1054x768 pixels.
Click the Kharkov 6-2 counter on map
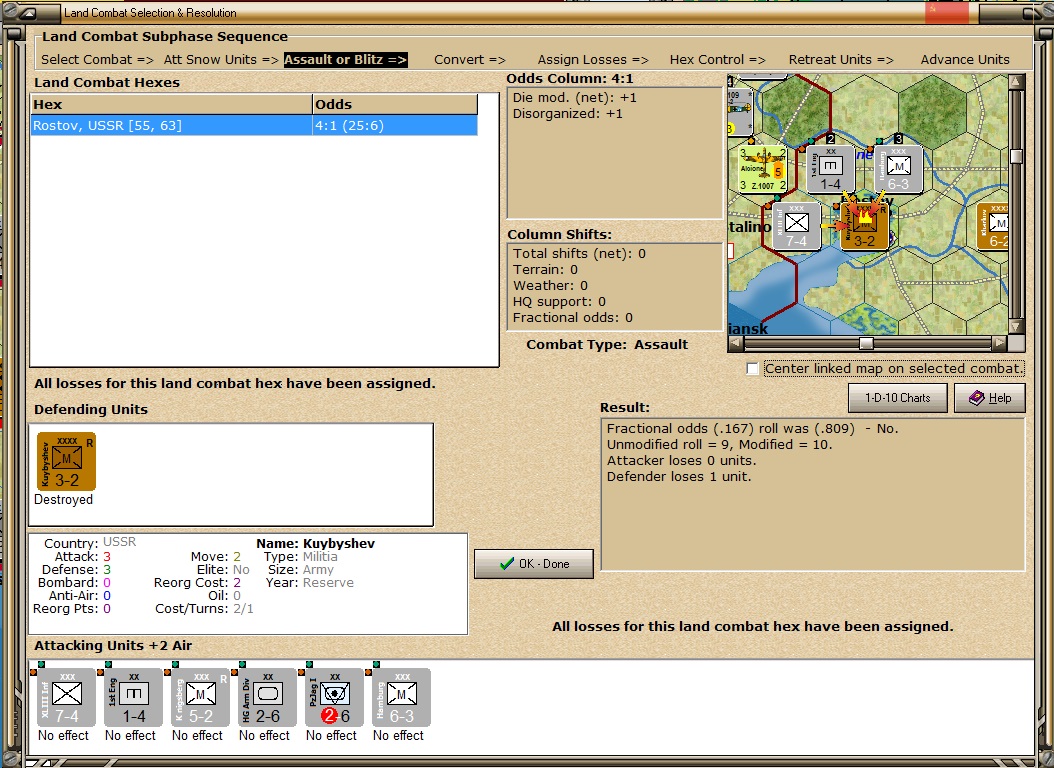point(993,226)
